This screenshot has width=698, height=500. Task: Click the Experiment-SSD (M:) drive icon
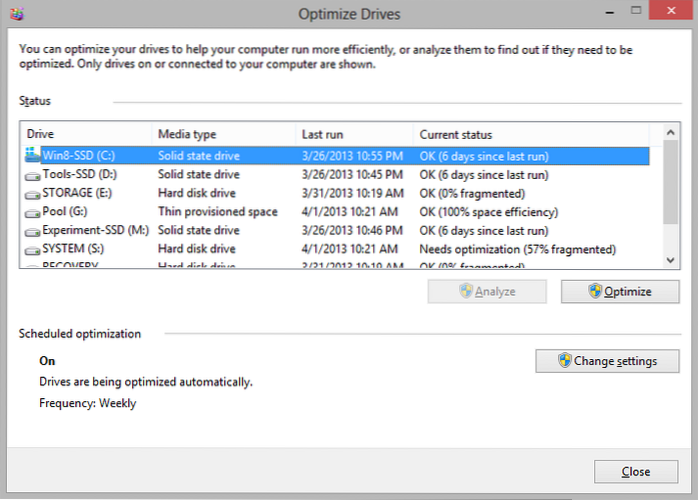(32, 232)
